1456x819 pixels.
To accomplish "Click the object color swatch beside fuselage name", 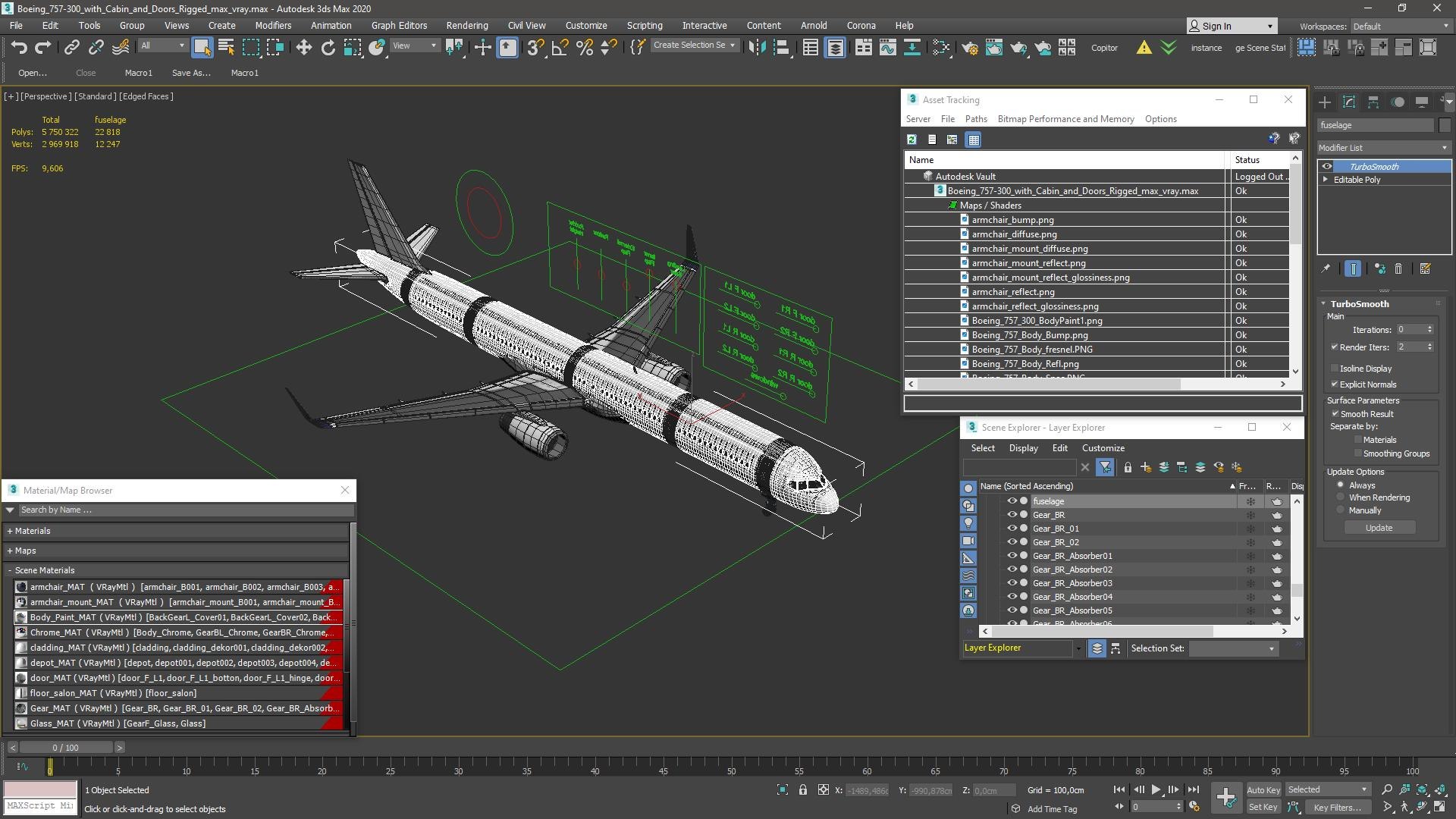I will coord(1444,125).
